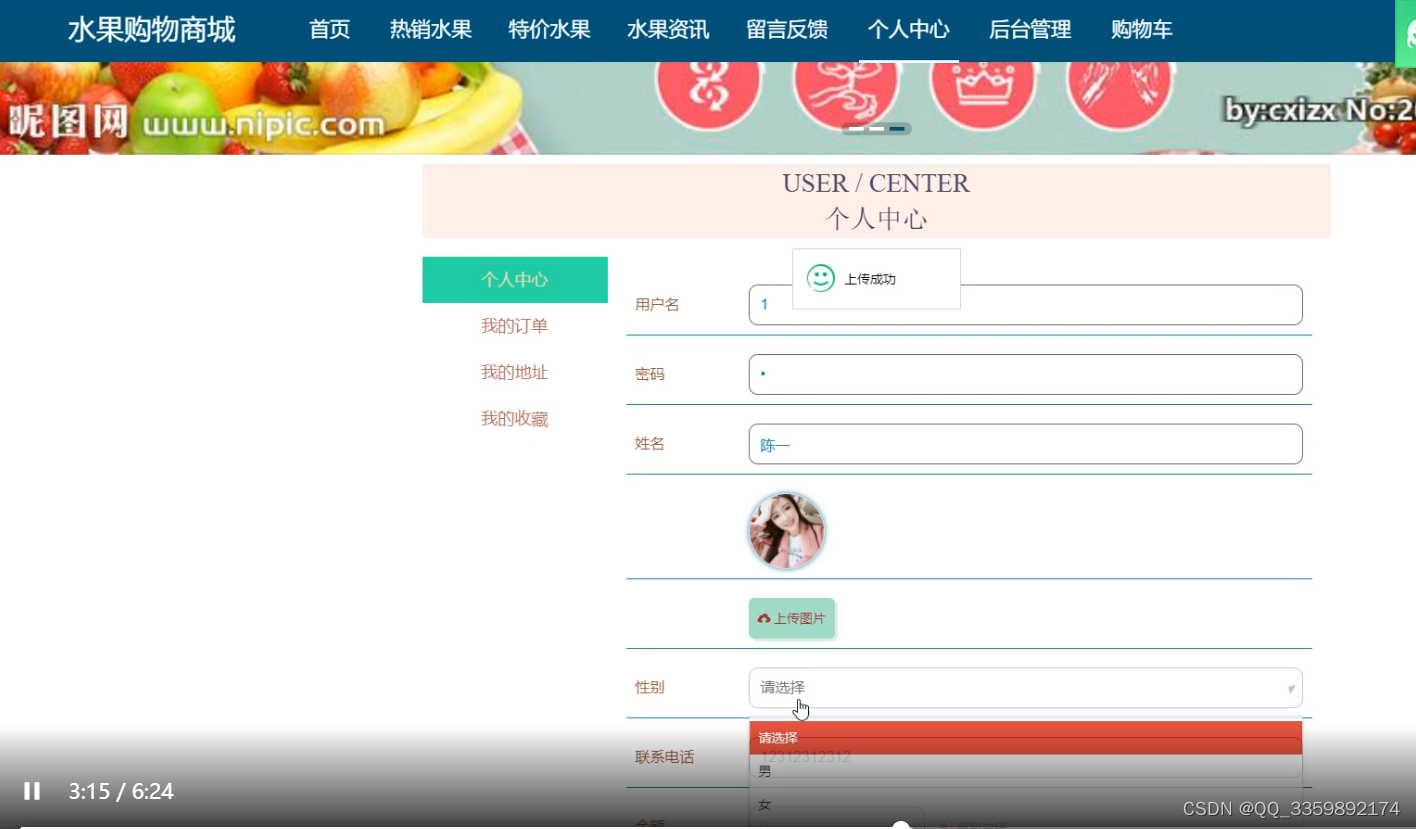The width and height of the screenshot is (1416, 829).
Task: Open 留言反馈 menu item
Action: tap(787, 30)
